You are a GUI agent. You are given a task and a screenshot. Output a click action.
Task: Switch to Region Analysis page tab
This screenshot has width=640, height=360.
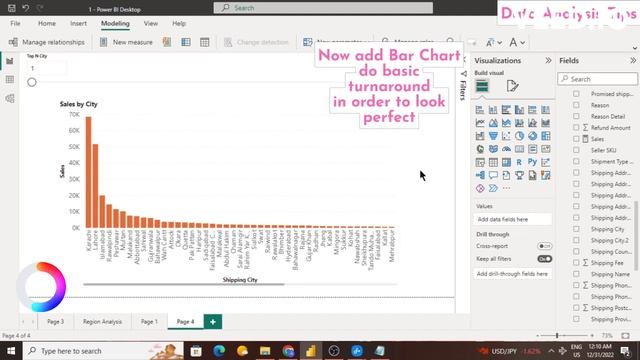pyautogui.click(x=102, y=322)
